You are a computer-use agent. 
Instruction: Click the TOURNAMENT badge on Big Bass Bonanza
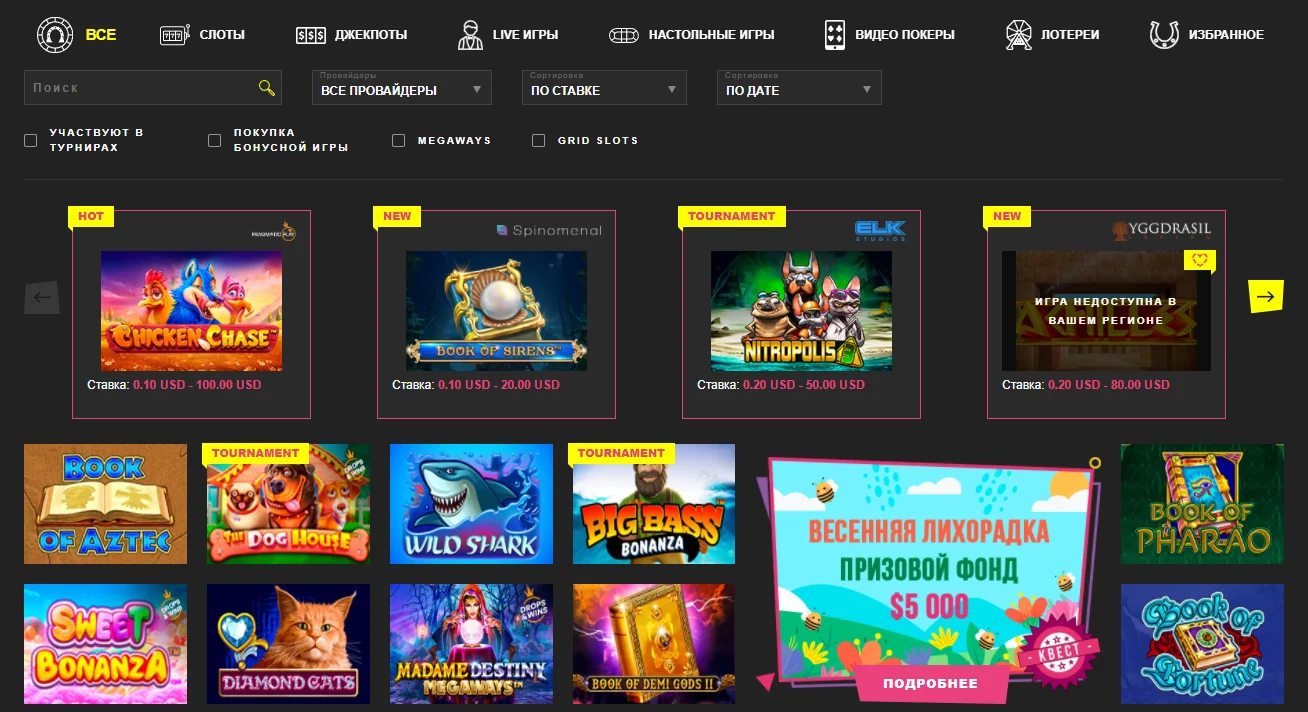tap(621, 453)
